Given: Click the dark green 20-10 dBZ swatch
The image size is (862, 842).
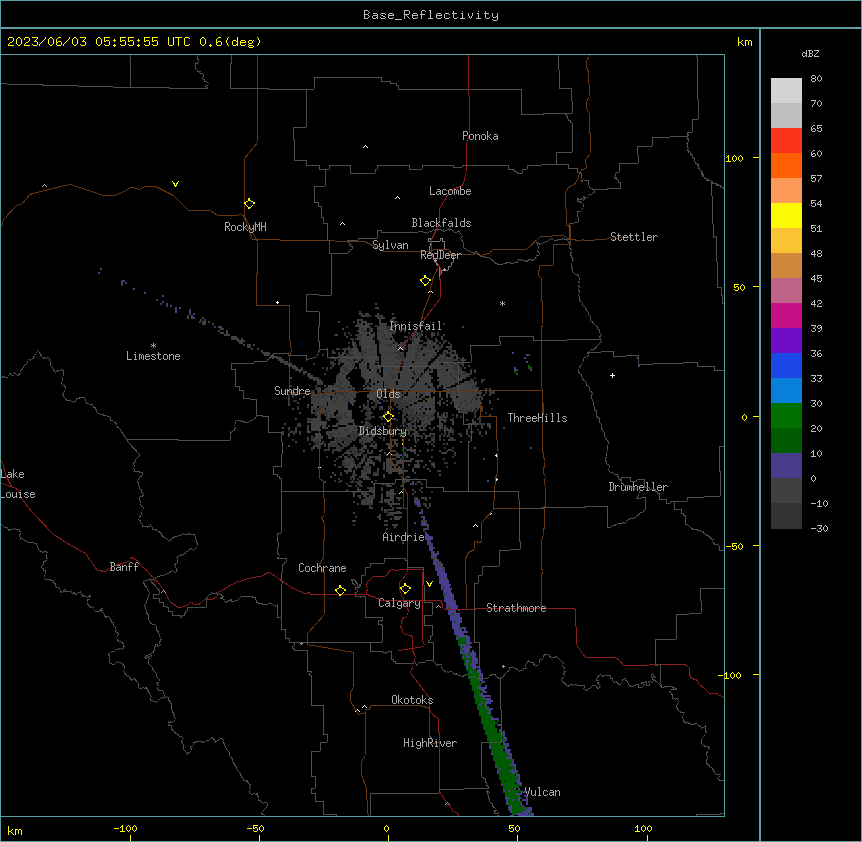Looking at the screenshot, I should point(786,441).
